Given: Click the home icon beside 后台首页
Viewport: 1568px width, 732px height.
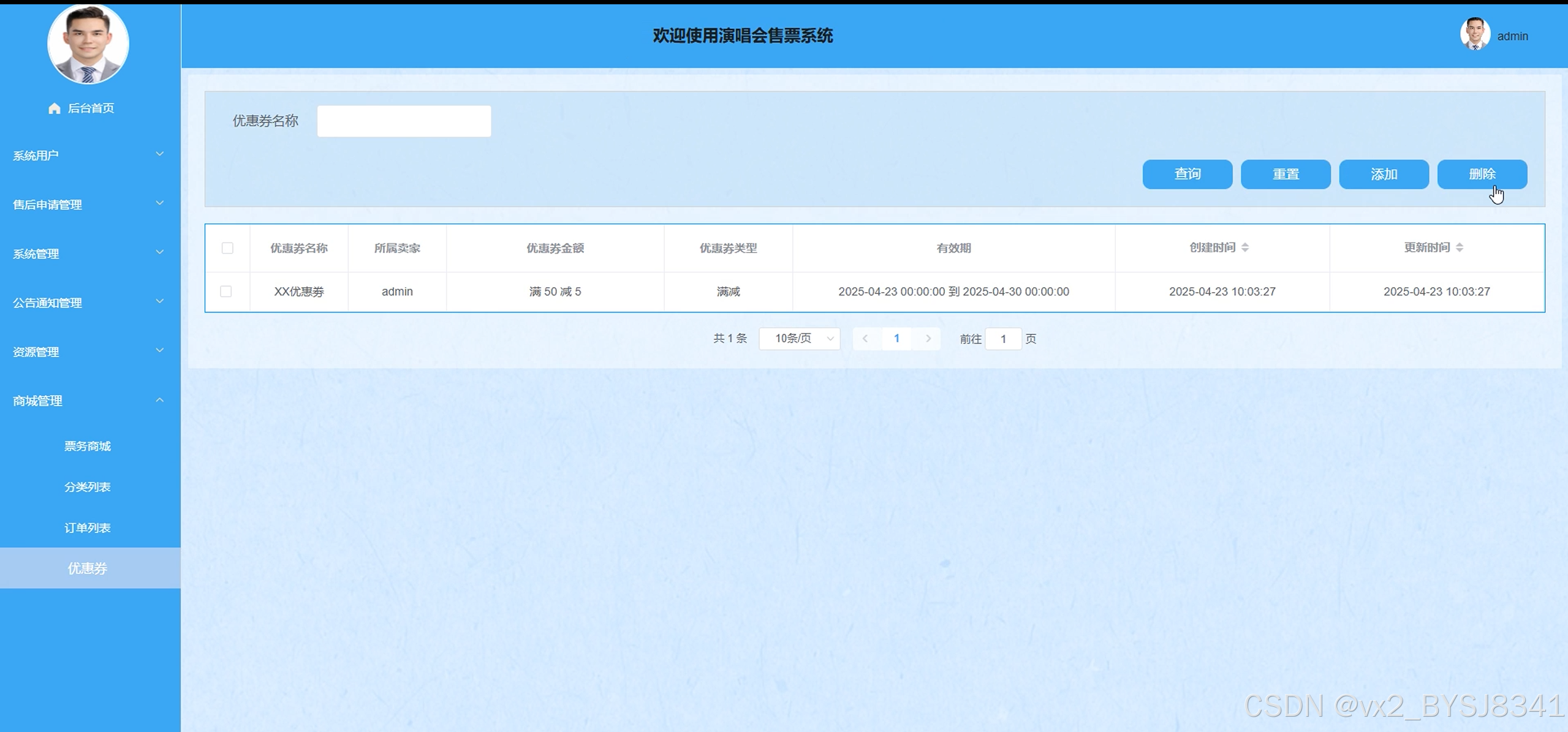Looking at the screenshot, I should click(55, 108).
